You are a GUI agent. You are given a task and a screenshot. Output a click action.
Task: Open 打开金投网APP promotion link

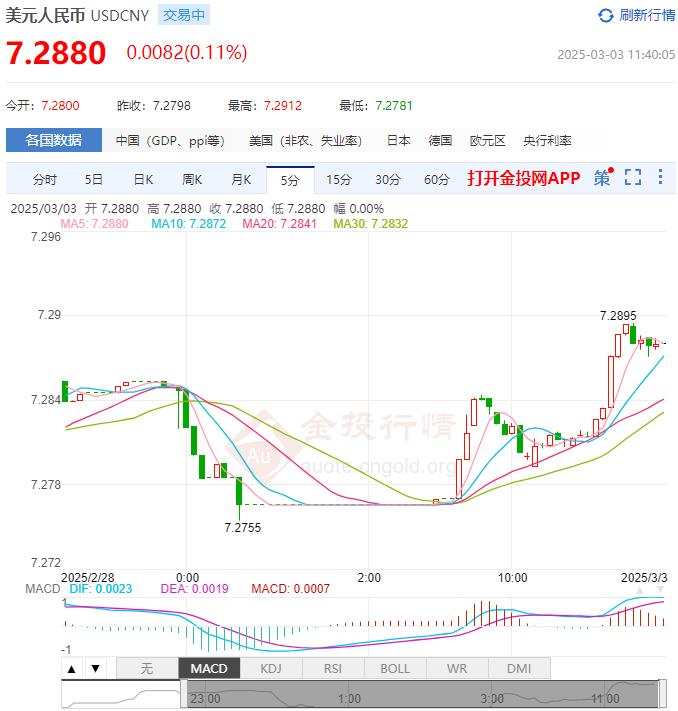(x=523, y=178)
